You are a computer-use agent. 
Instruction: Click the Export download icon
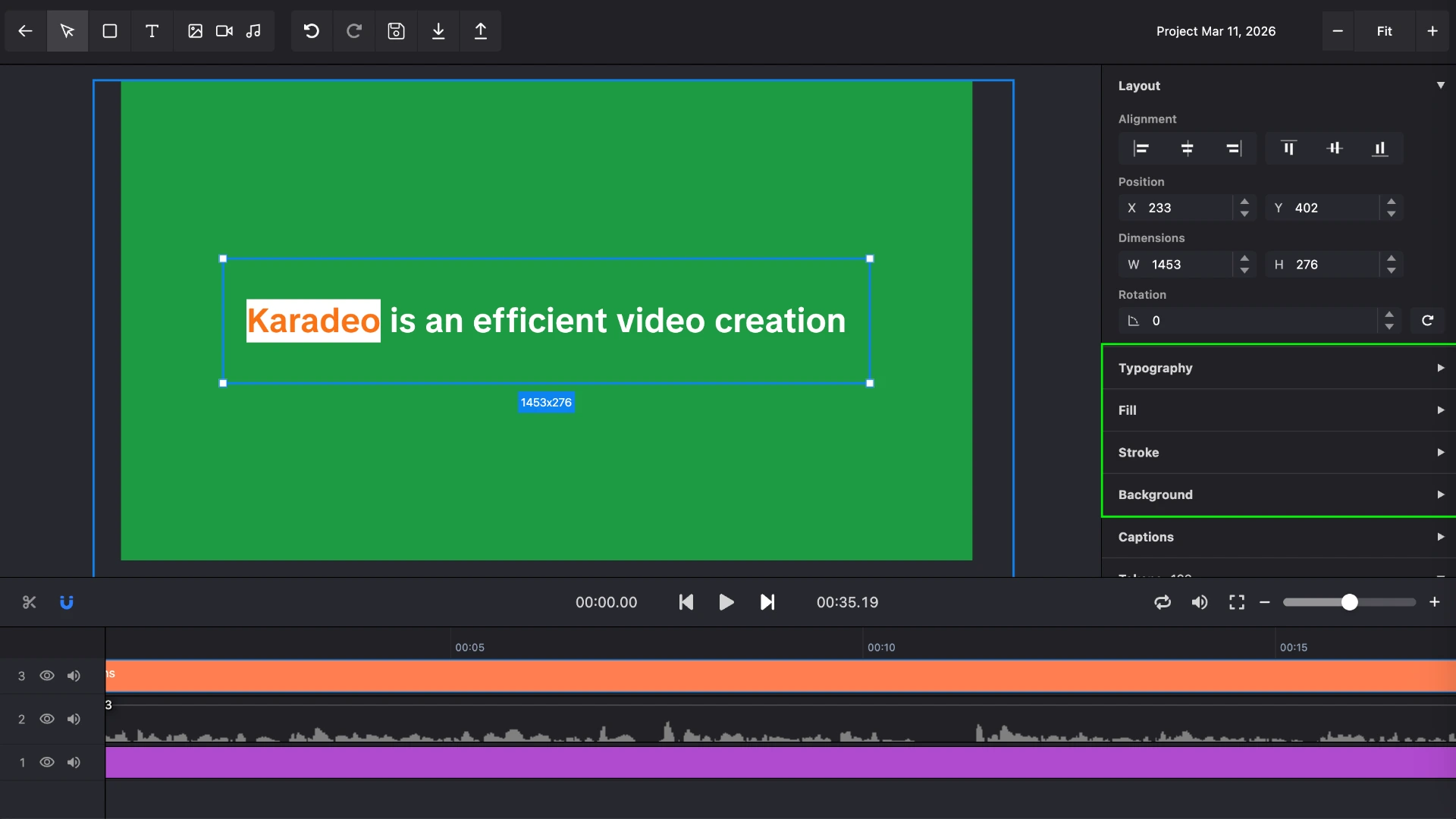click(439, 31)
